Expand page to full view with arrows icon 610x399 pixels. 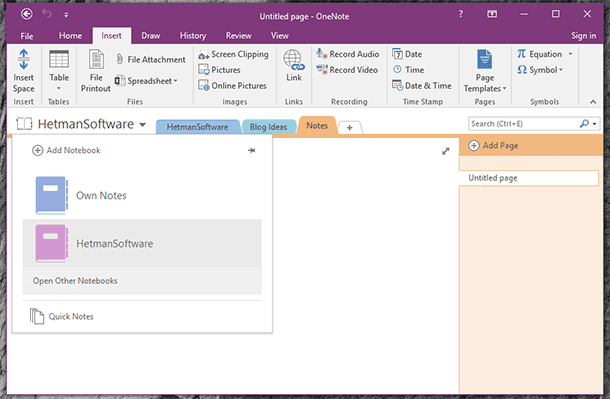coord(446,151)
